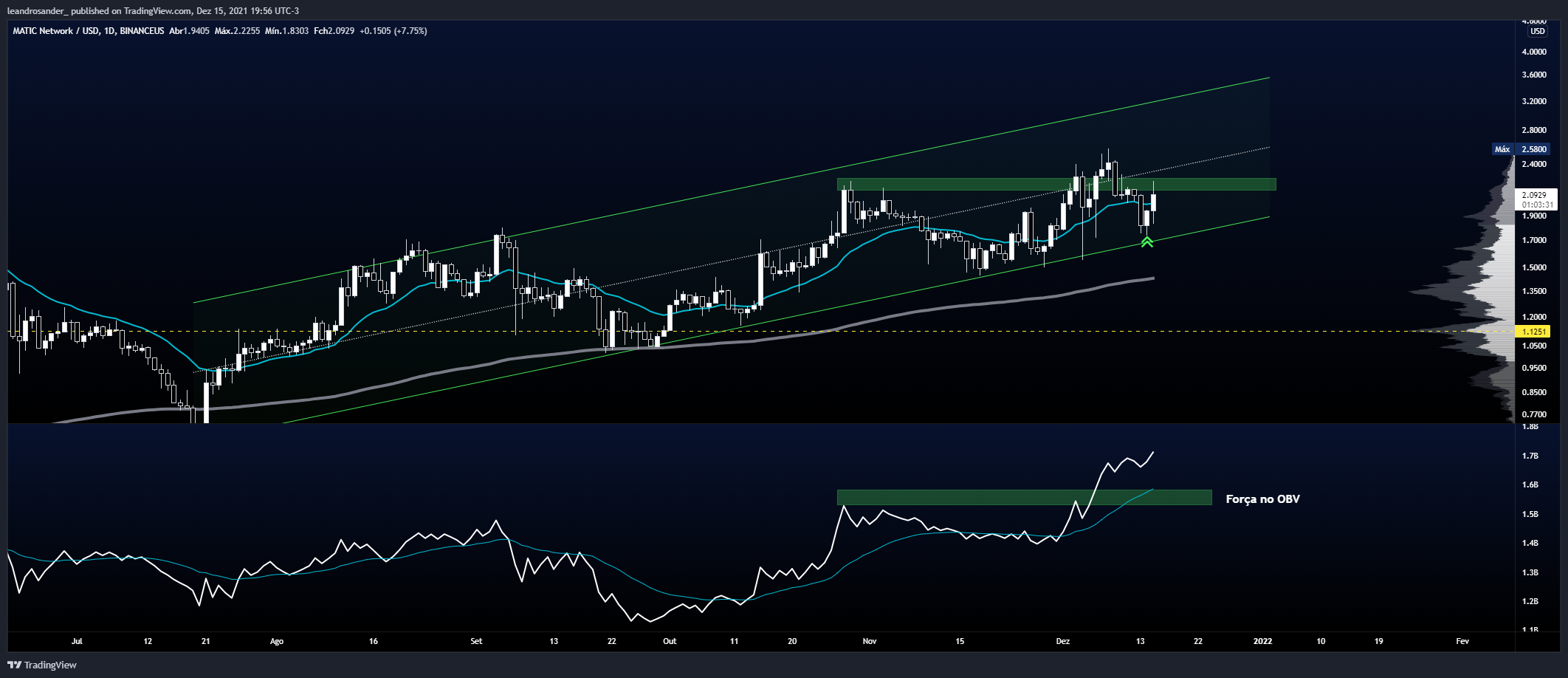Click the Set label on time axis
The image size is (1568, 678).
476,641
